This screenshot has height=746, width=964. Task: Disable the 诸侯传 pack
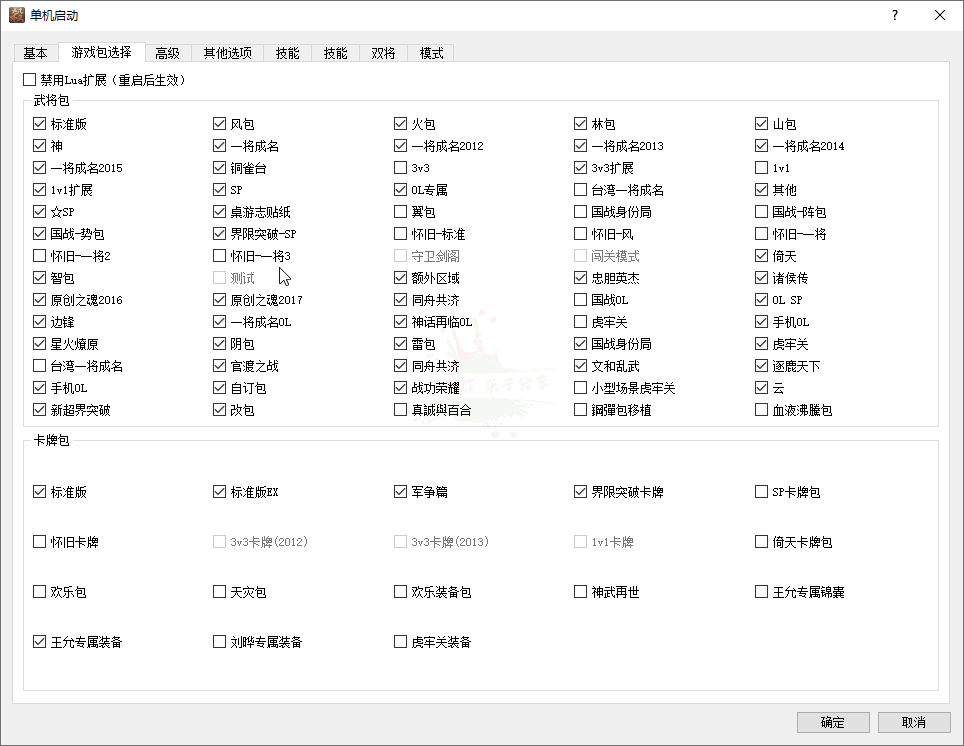click(x=762, y=278)
